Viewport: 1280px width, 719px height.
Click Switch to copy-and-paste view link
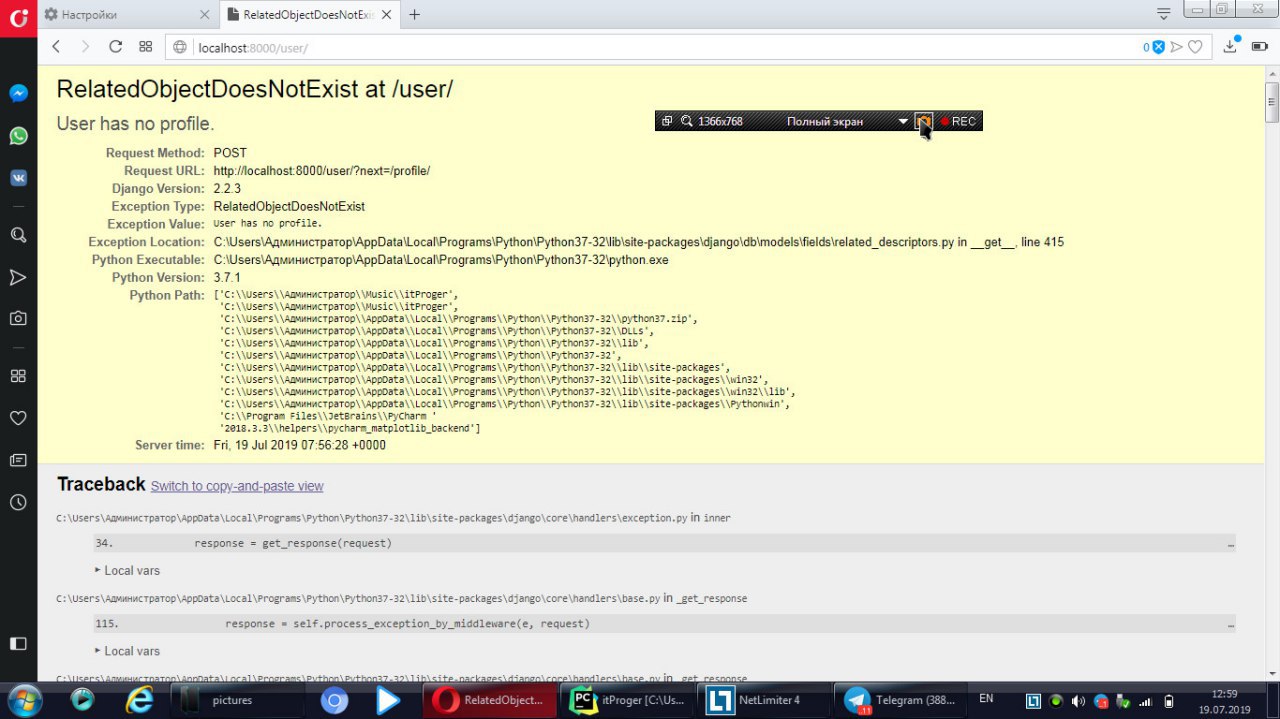[237, 486]
